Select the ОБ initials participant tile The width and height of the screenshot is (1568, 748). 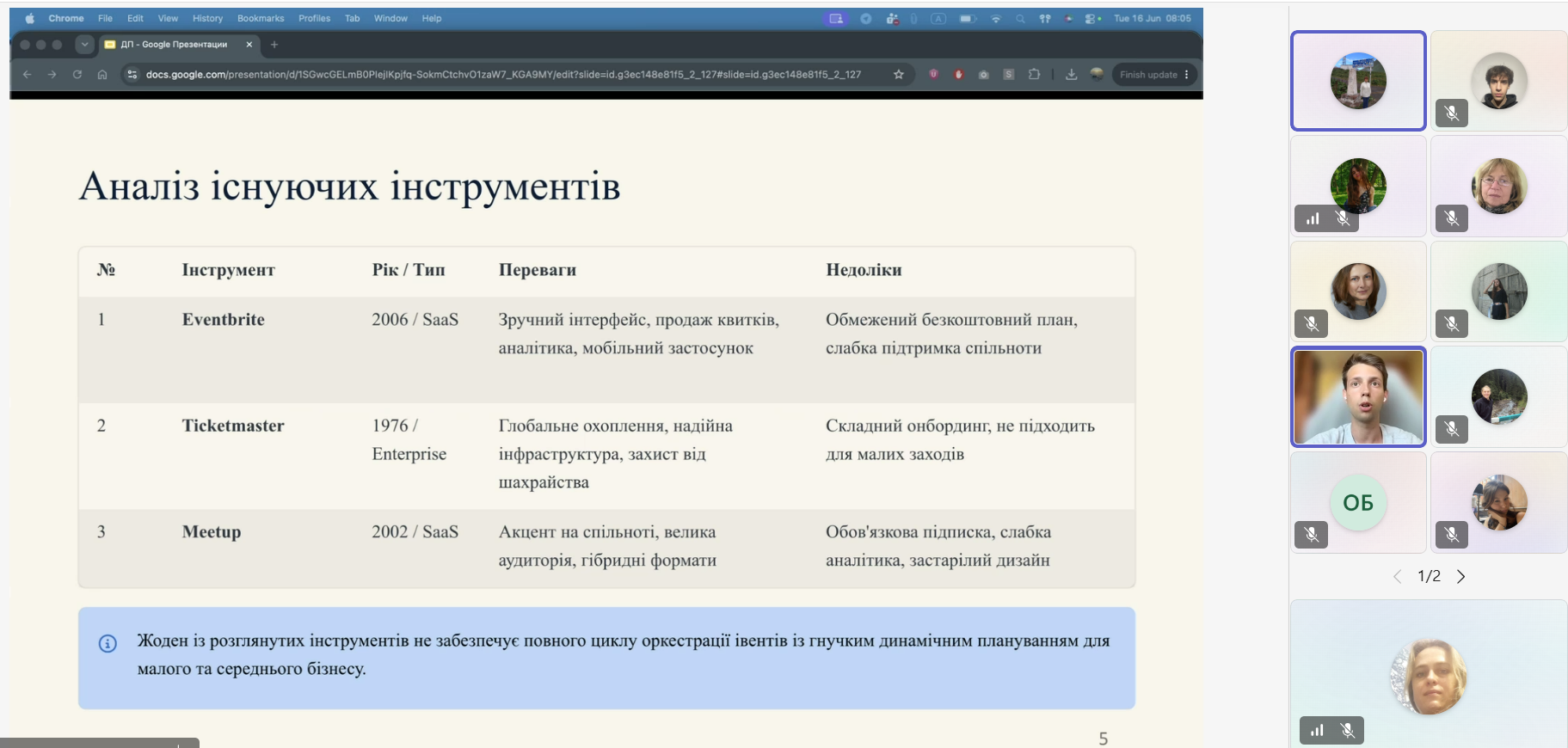pyautogui.click(x=1358, y=502)
